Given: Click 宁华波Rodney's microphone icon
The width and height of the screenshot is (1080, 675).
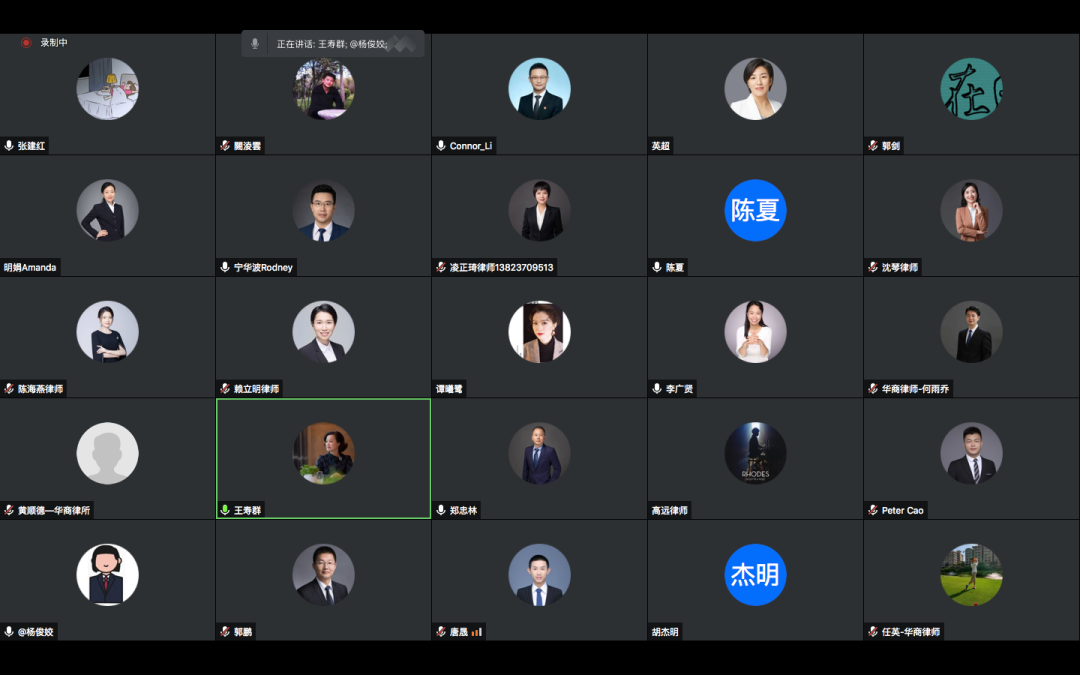Looking at the screenshot, I should 225,267.
